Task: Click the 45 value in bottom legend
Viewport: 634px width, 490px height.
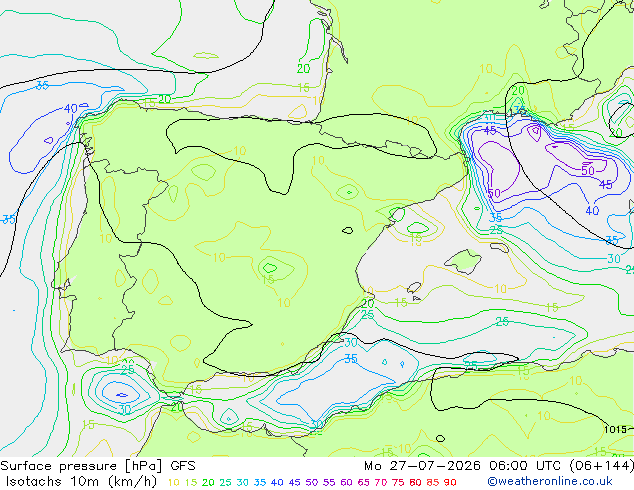Action: coord(294,482)
